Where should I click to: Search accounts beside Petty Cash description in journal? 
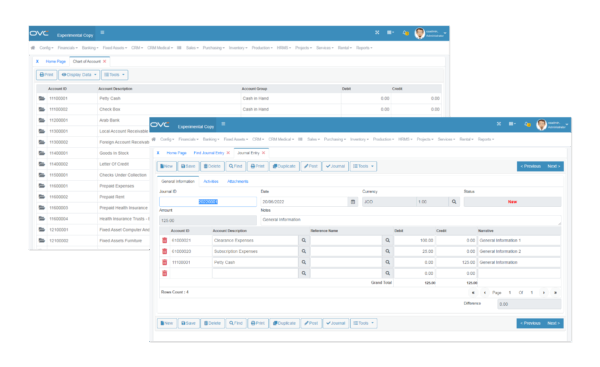point(304,263)
